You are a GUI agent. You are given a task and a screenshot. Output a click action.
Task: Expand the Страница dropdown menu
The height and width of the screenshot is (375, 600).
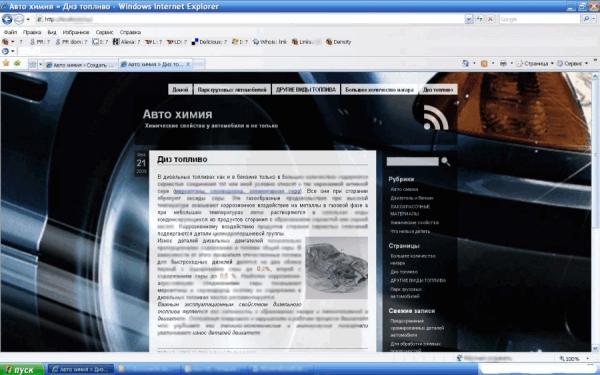point(535,64)
